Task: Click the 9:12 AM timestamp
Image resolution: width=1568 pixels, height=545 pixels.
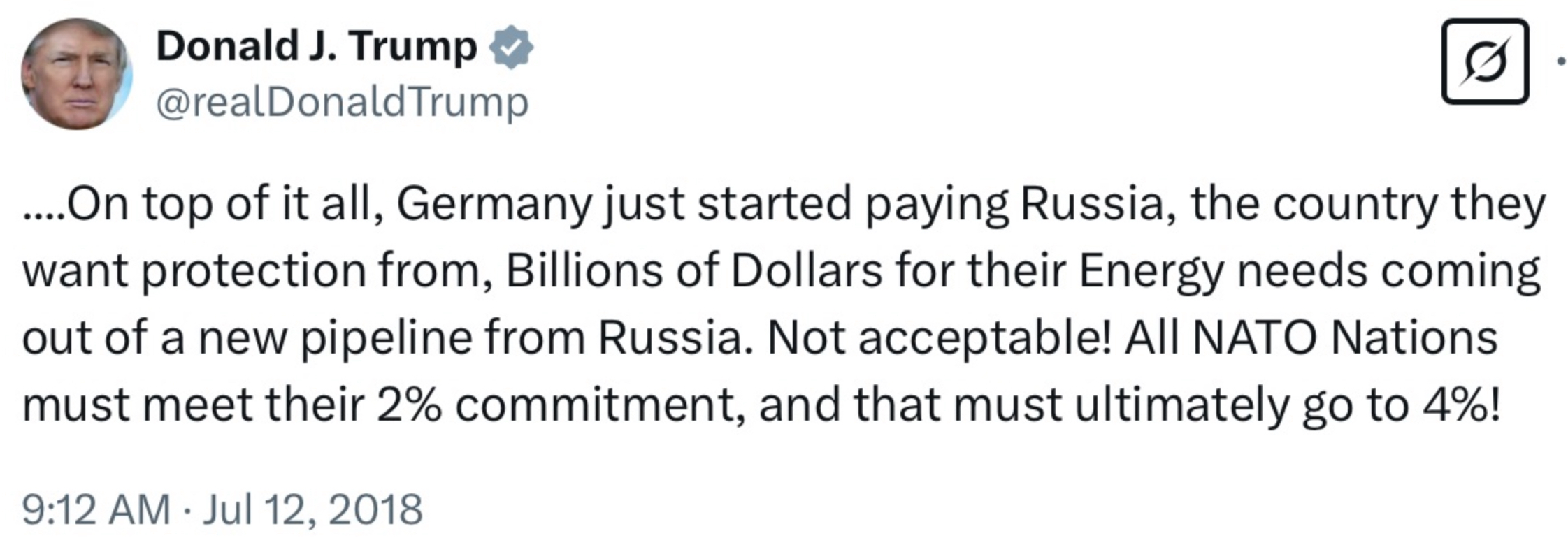Action: [x=96, y=509]
